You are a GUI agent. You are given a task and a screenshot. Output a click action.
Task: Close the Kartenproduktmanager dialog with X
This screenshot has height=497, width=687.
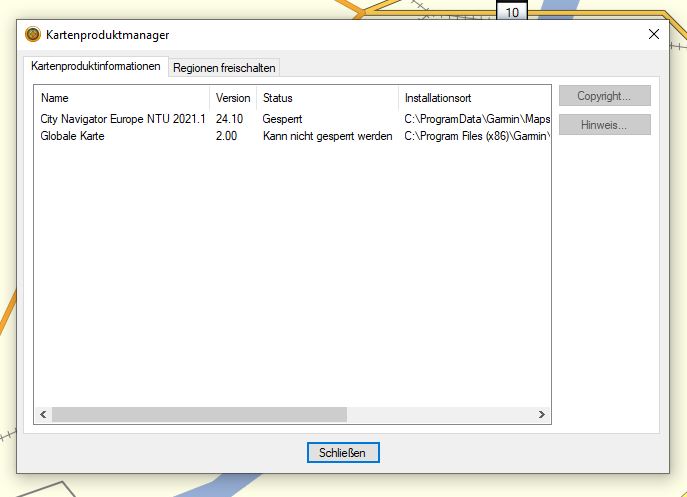pyautogui.click(x=654, y=34)
